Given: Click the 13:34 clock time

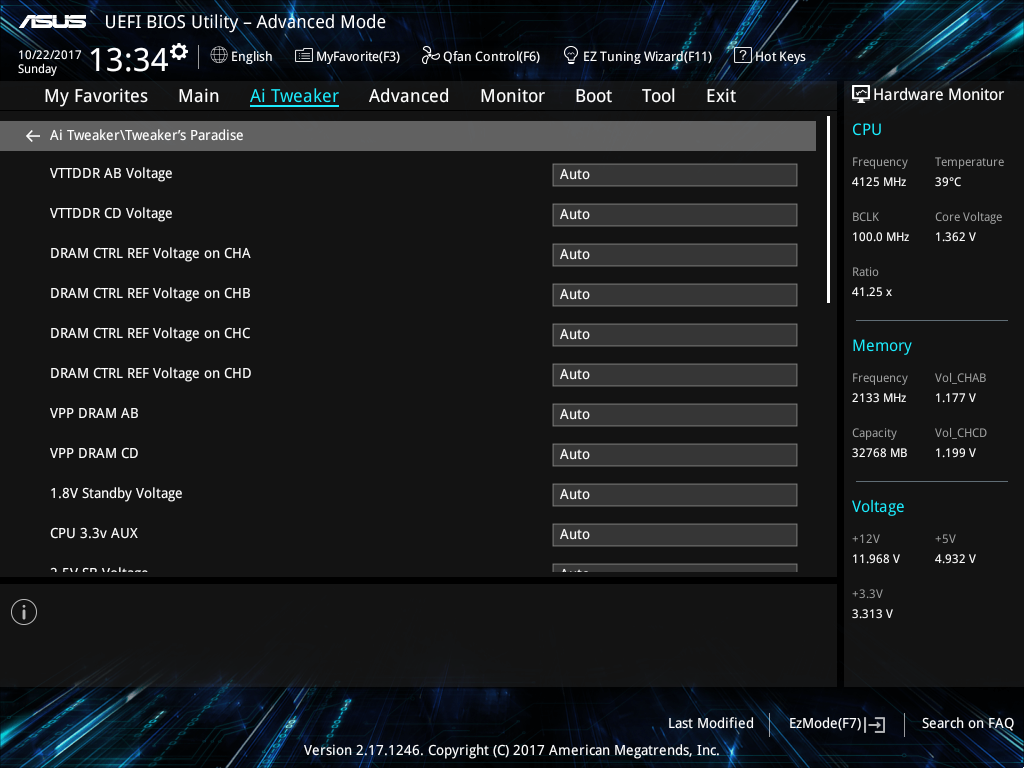Looking at the screenshot, I should coord(129,60).
